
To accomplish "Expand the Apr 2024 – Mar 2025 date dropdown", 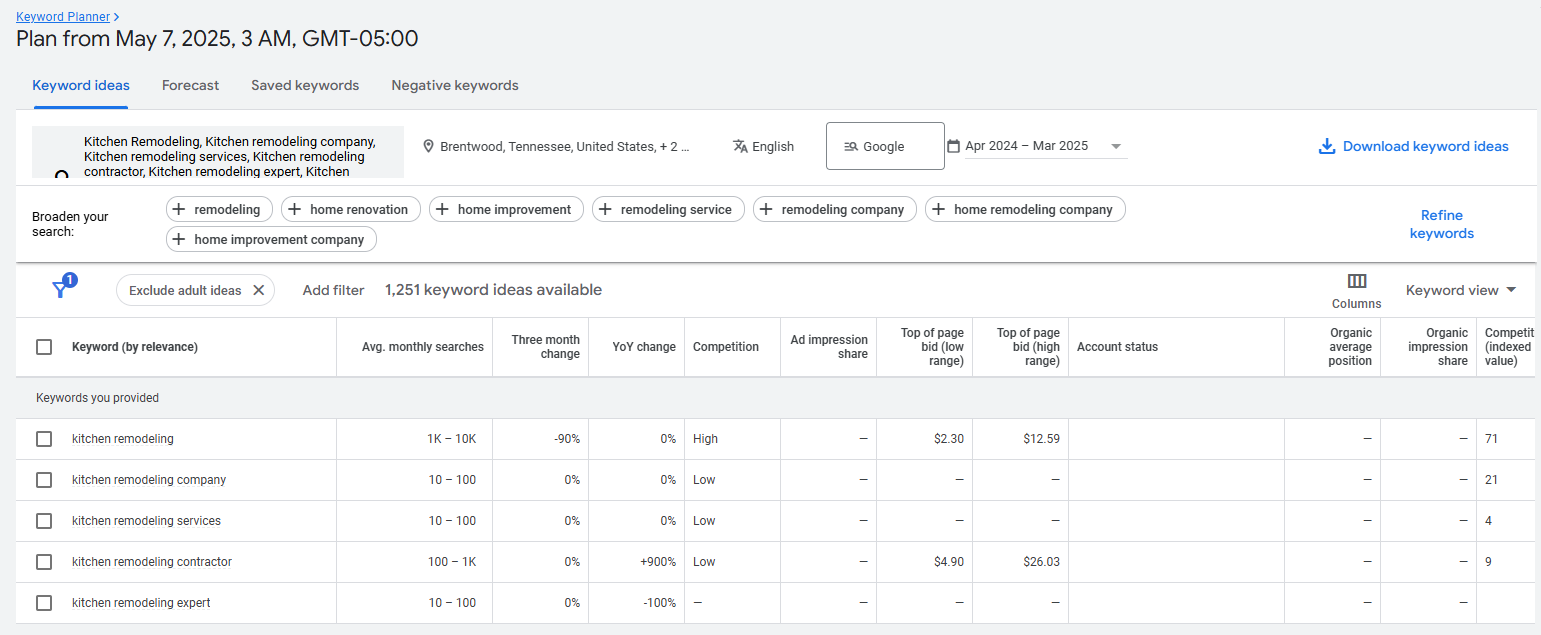I will point(1116,146).
